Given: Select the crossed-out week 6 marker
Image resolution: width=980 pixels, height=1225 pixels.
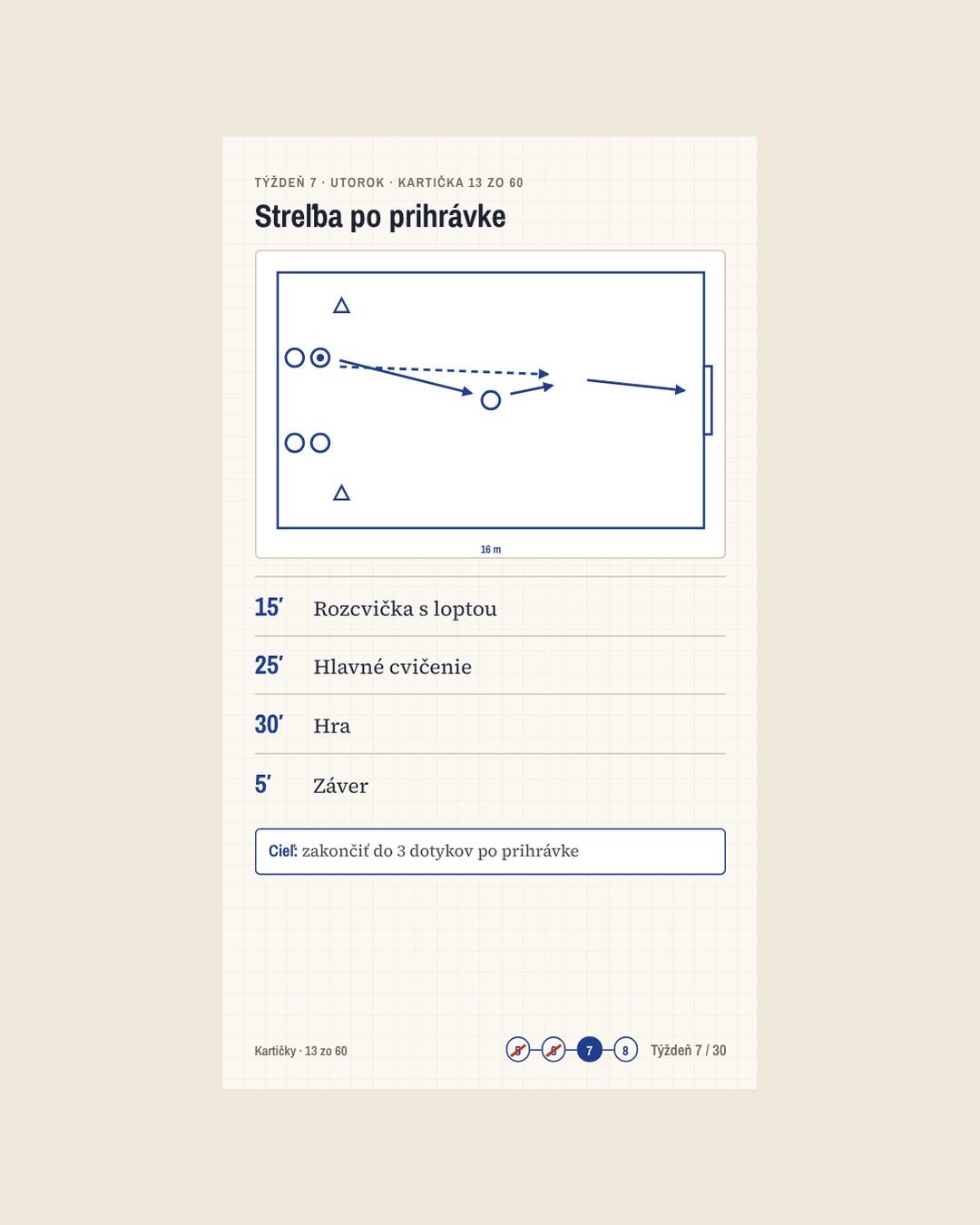Looking at the screenshot, I should (x=554, y=1050).
